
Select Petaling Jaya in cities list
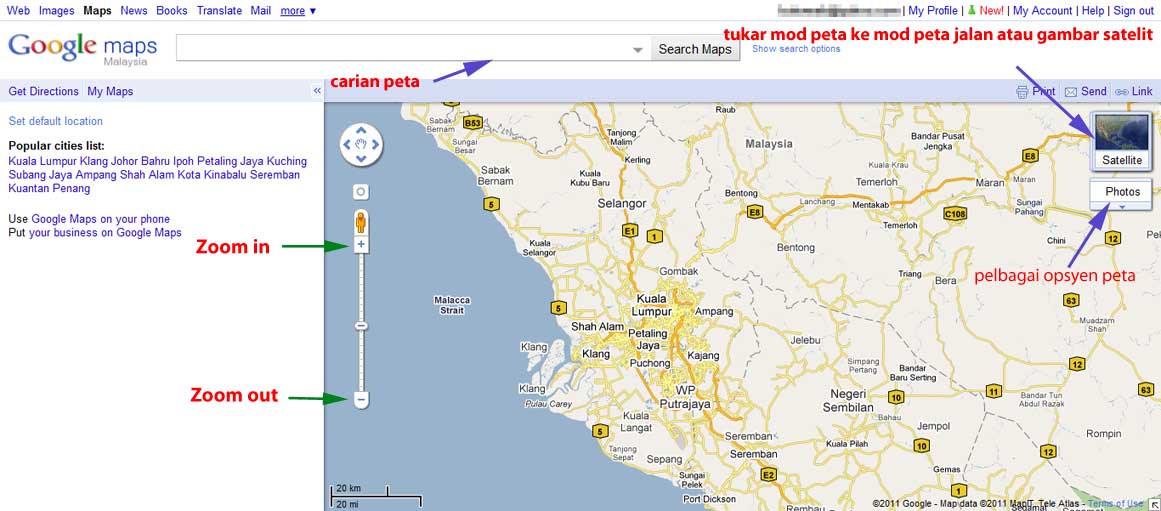230,161
